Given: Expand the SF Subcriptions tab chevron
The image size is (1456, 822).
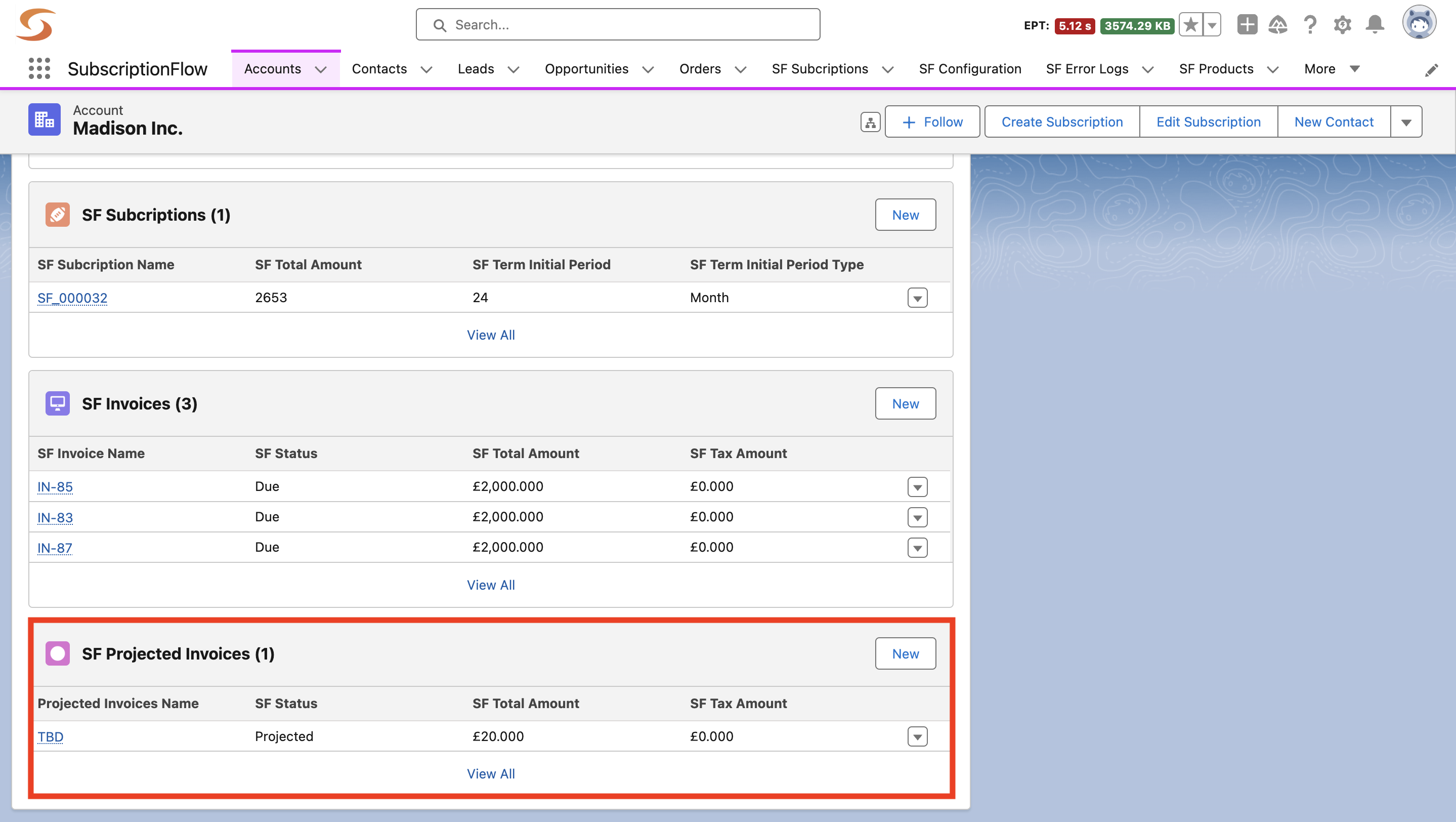Looking at the screenshot, I should coord(888,69).
